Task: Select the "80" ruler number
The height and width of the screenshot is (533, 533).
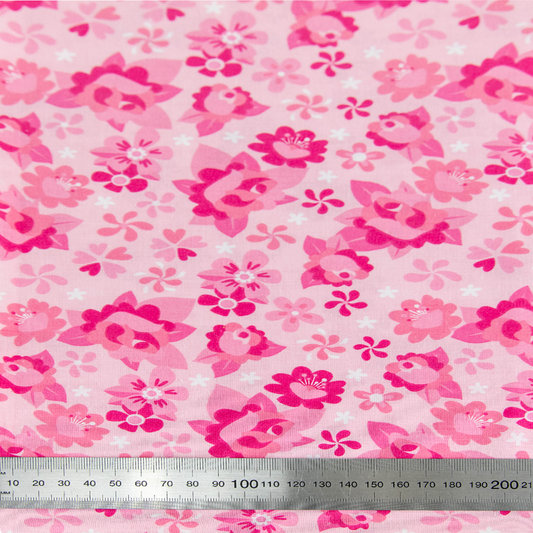Action: coord(192,484)
